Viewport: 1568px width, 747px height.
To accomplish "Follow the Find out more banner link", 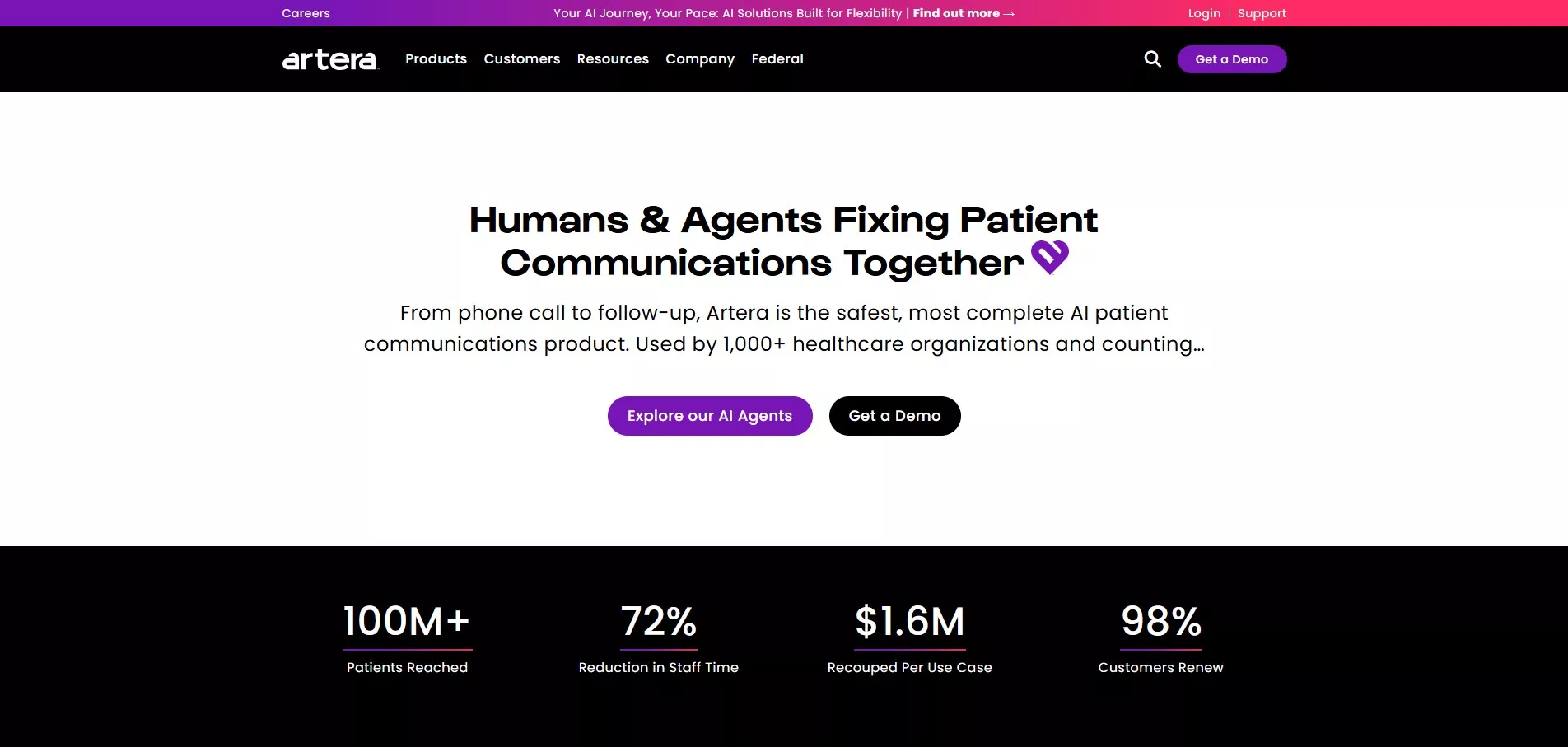I will pos(963,13).
